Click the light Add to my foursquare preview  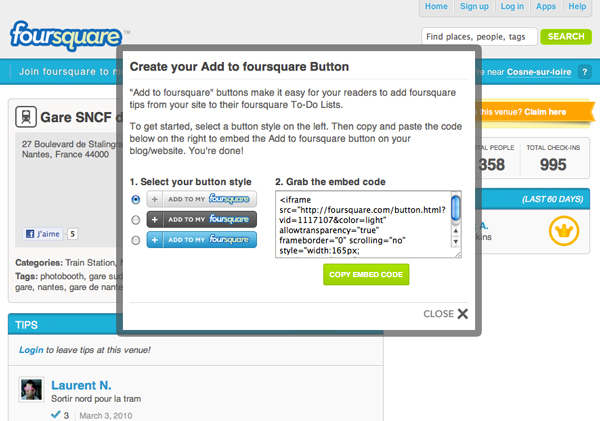202,199
